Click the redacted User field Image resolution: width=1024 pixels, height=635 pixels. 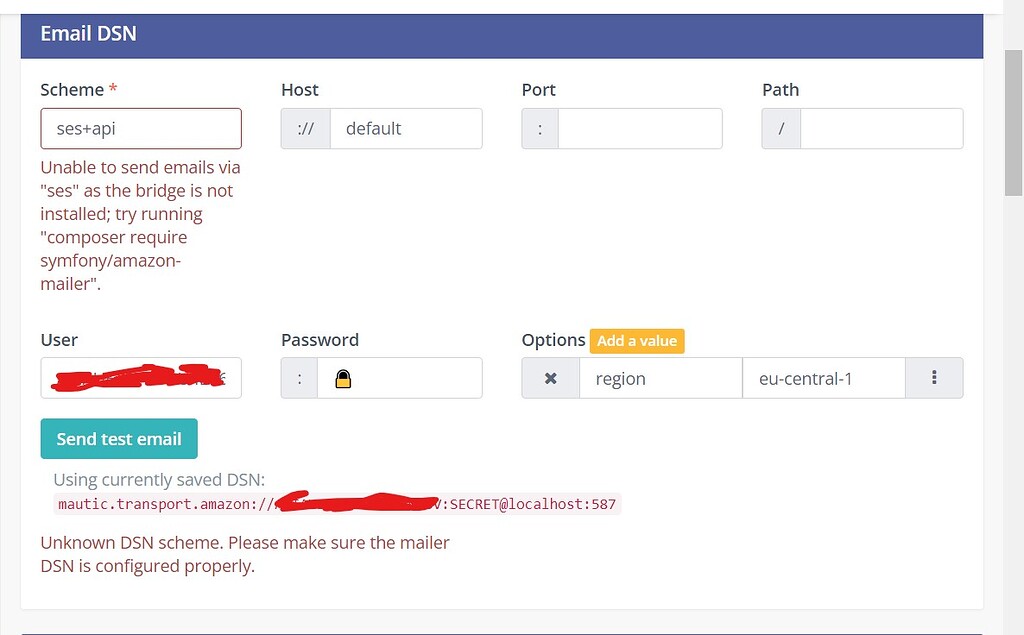[x=140, y=378]
